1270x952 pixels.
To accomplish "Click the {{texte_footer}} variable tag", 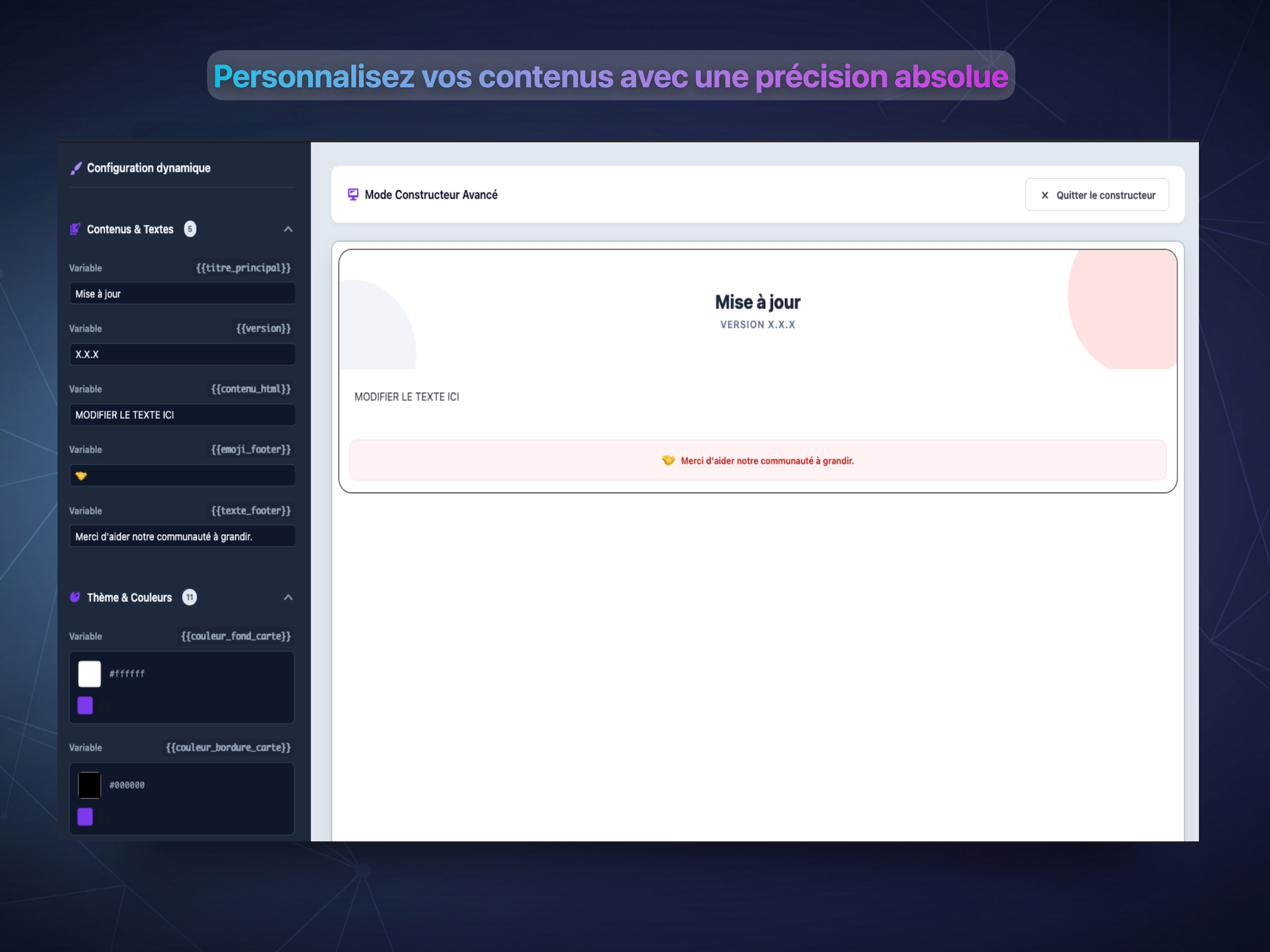I will point(251,510).
